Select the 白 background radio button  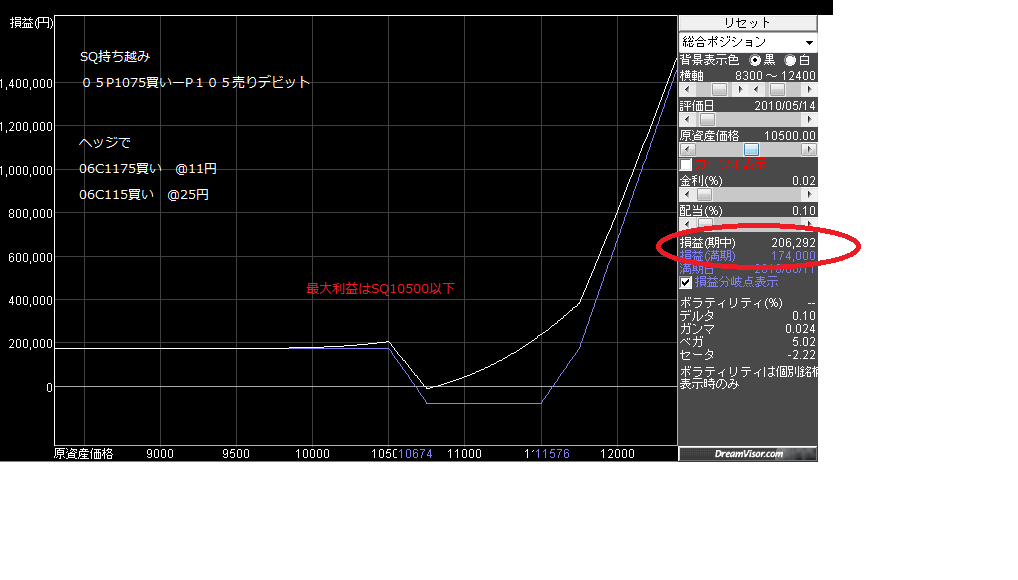(790, 61)
